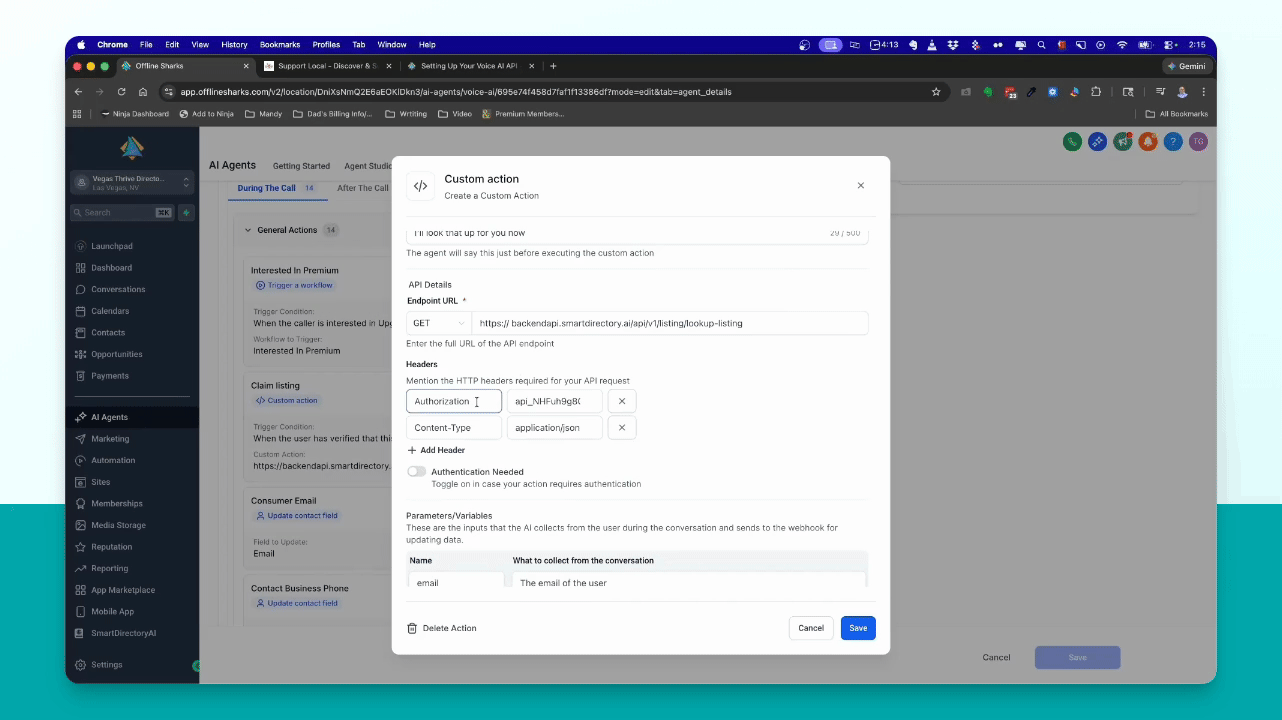Switch to the Support Local browser tab

328,66
